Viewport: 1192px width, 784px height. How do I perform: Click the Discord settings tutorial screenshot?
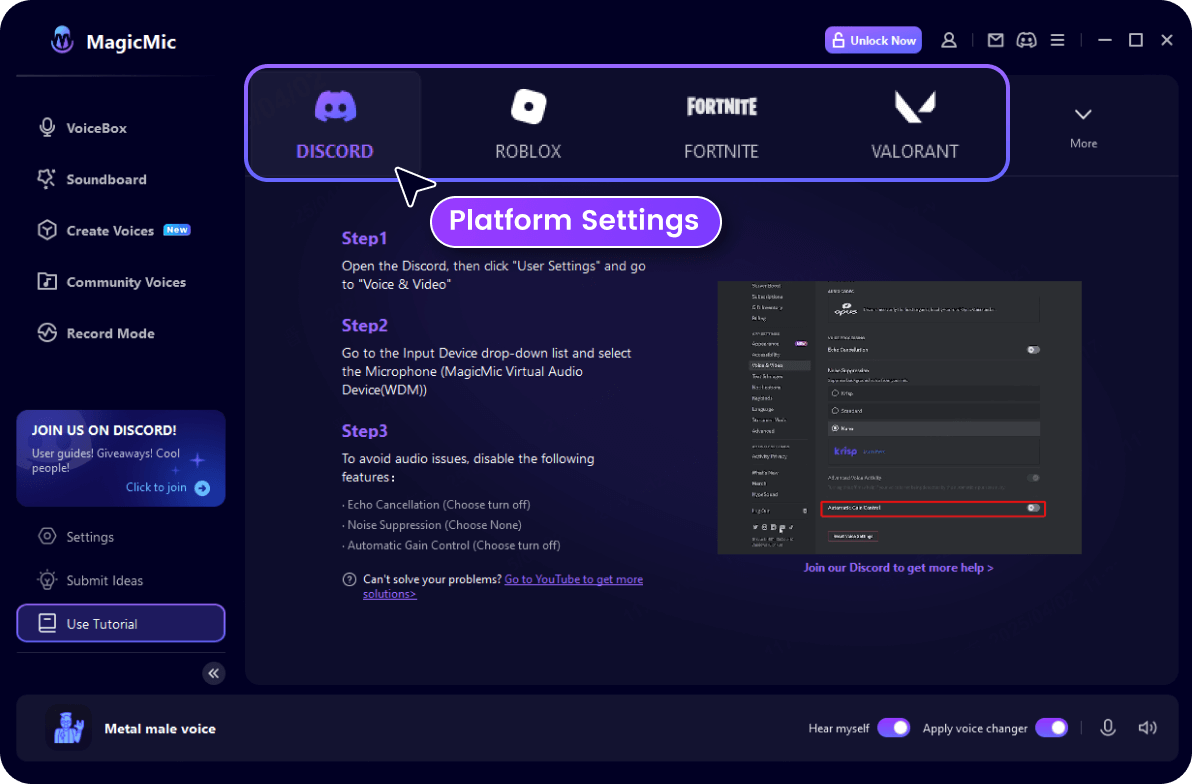[899, 417]
